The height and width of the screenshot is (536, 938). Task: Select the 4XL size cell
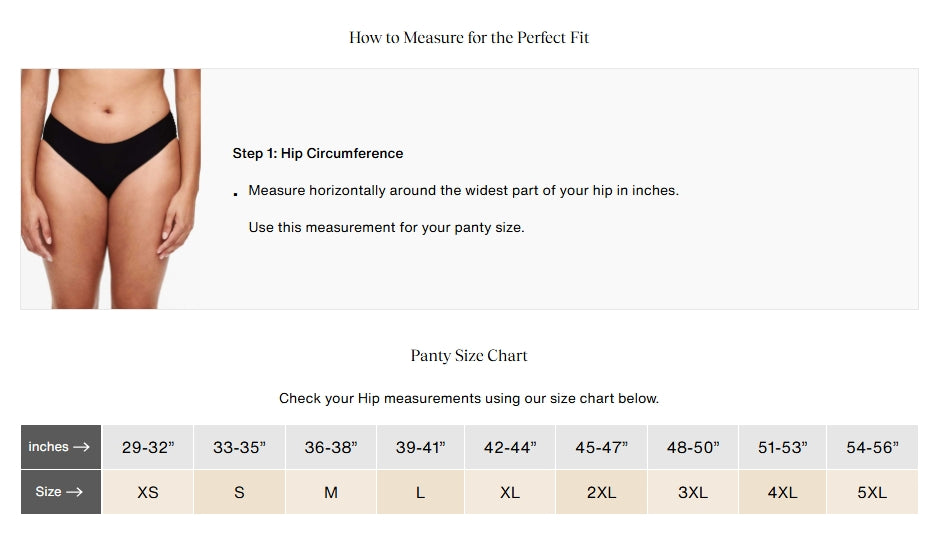(x=782, y=492)
